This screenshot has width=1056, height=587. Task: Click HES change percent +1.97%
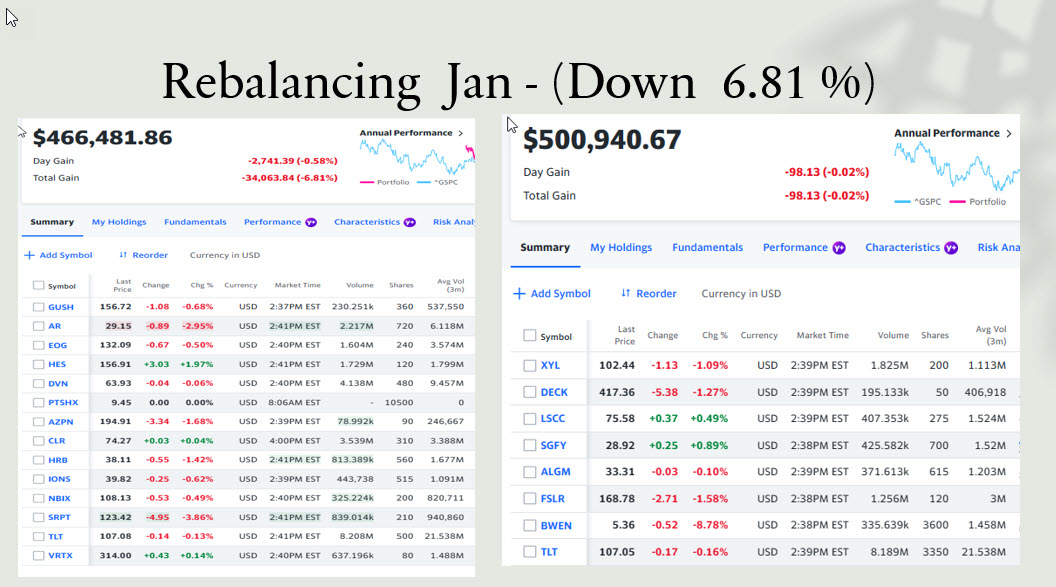click(x=197, y=364)
